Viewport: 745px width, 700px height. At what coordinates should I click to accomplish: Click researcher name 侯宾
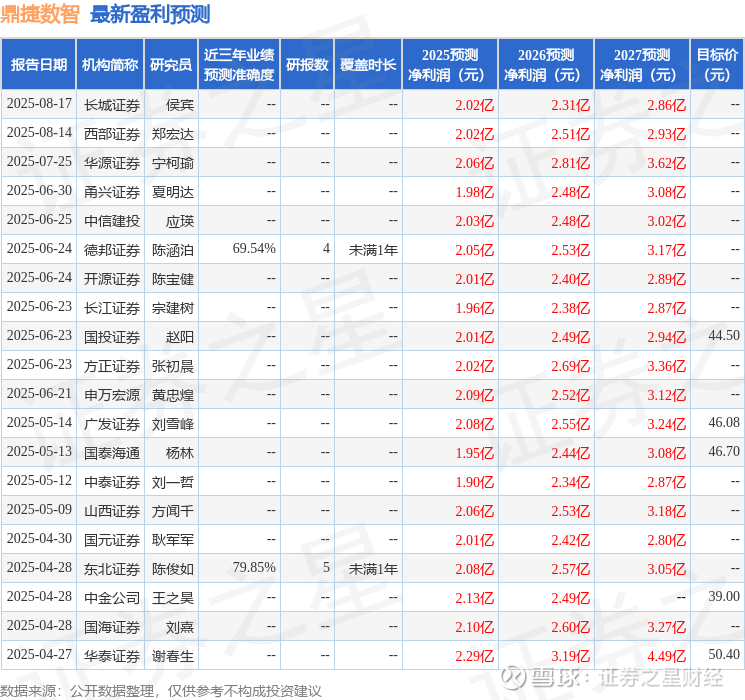tap(180, 105)
